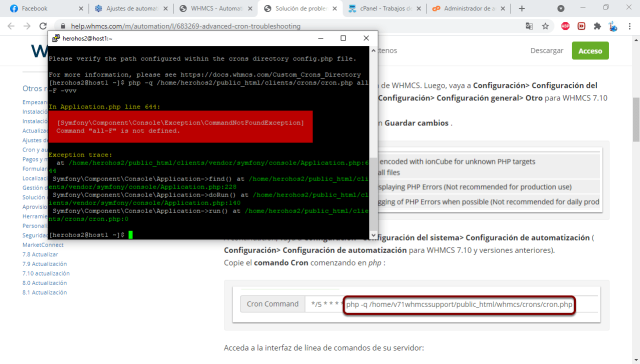Screen dimensions: 640x364
Task: Click 'splaying PHP Errors' row in screenshot
Action: pyautogui.click(x=489, y=187)
